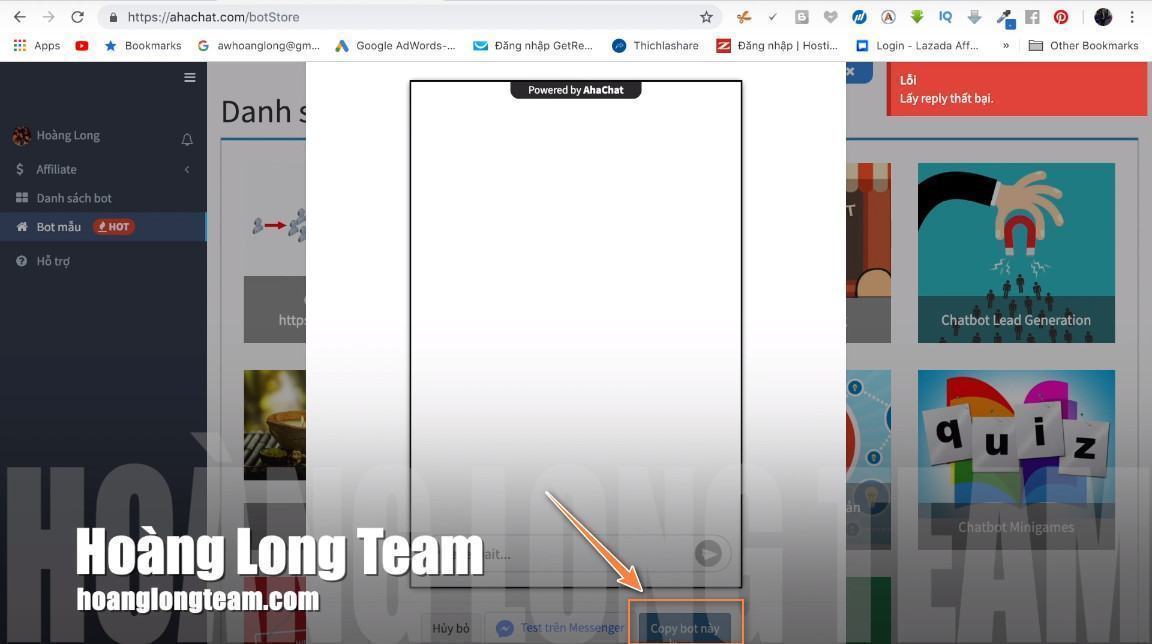Viewport: 1152px width, 644px height.
Task: Click the heart extension icon
Action: point(830,17)
